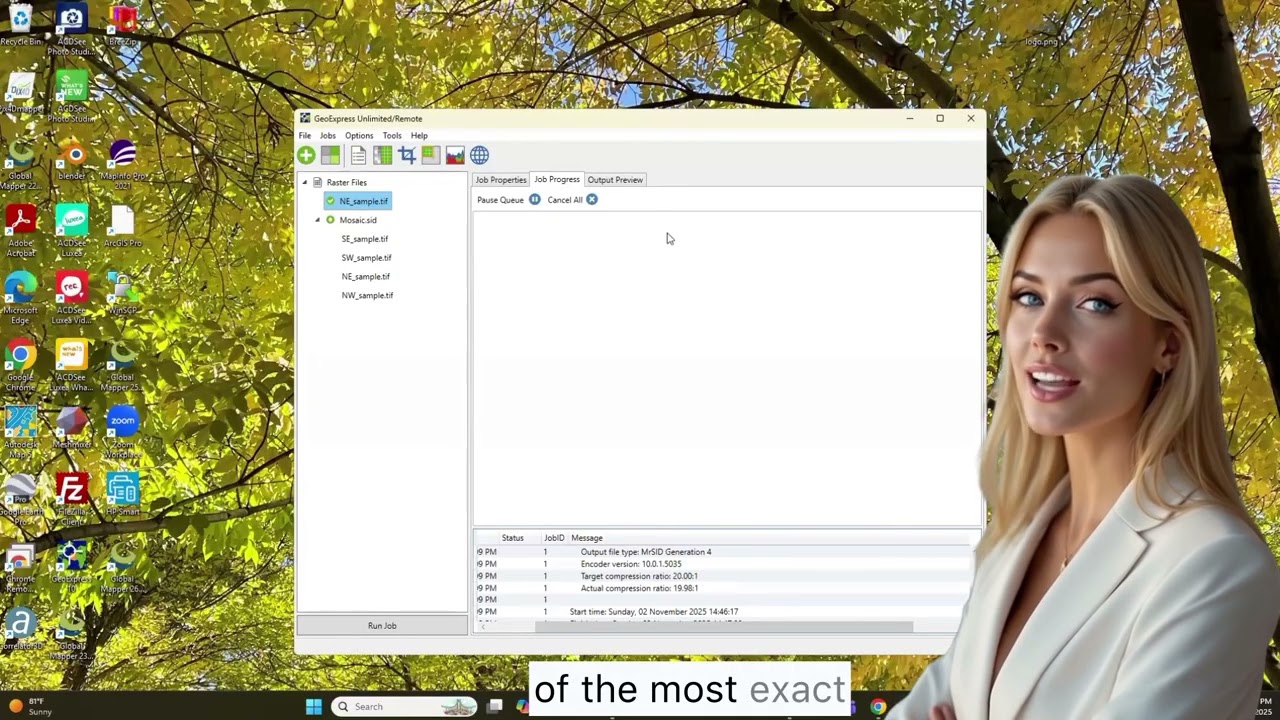Click the Status column header
Screen dimensions: 1280x720
click(513, 538)
